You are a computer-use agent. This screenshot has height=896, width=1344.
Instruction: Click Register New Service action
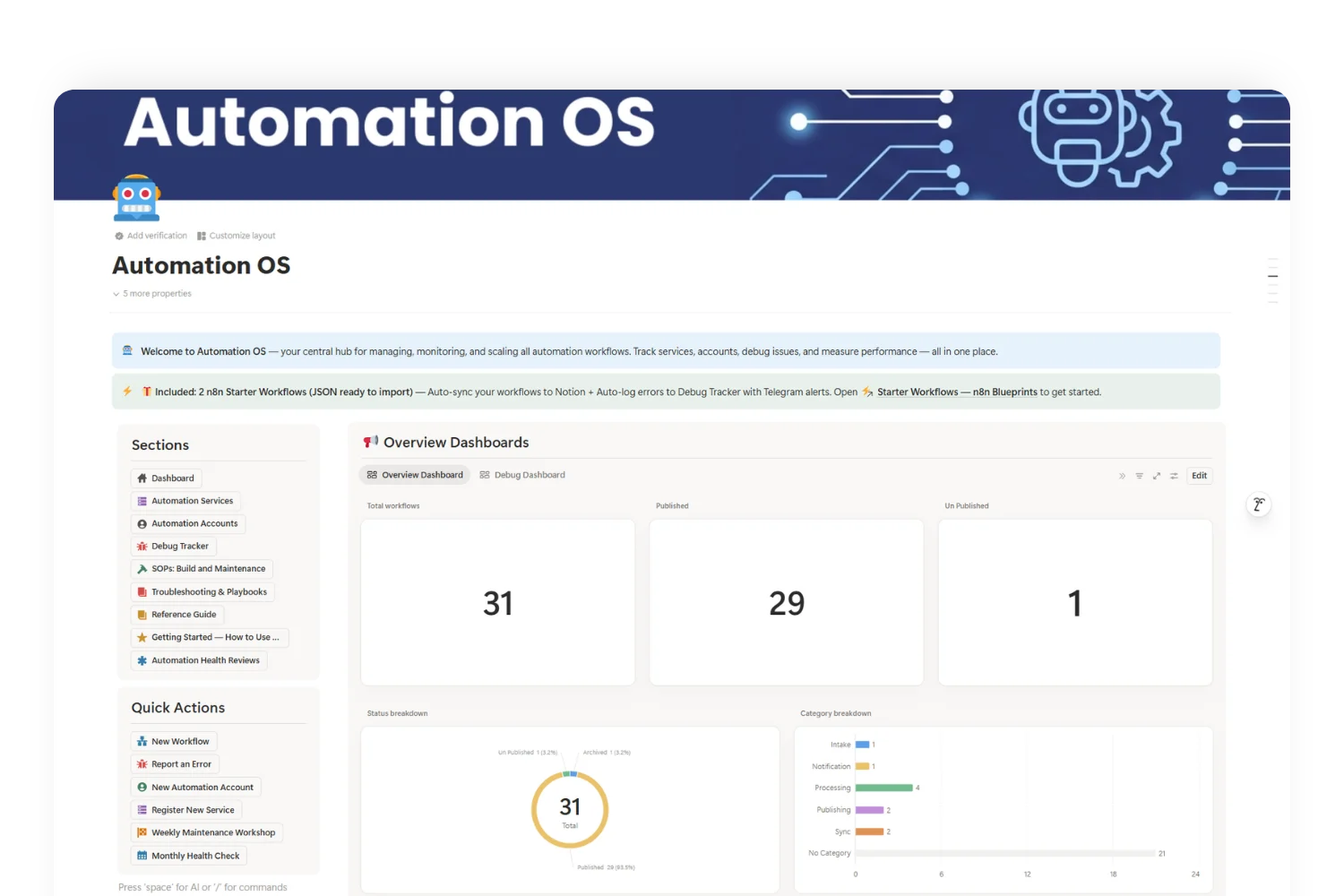click(x=186, y=810)
